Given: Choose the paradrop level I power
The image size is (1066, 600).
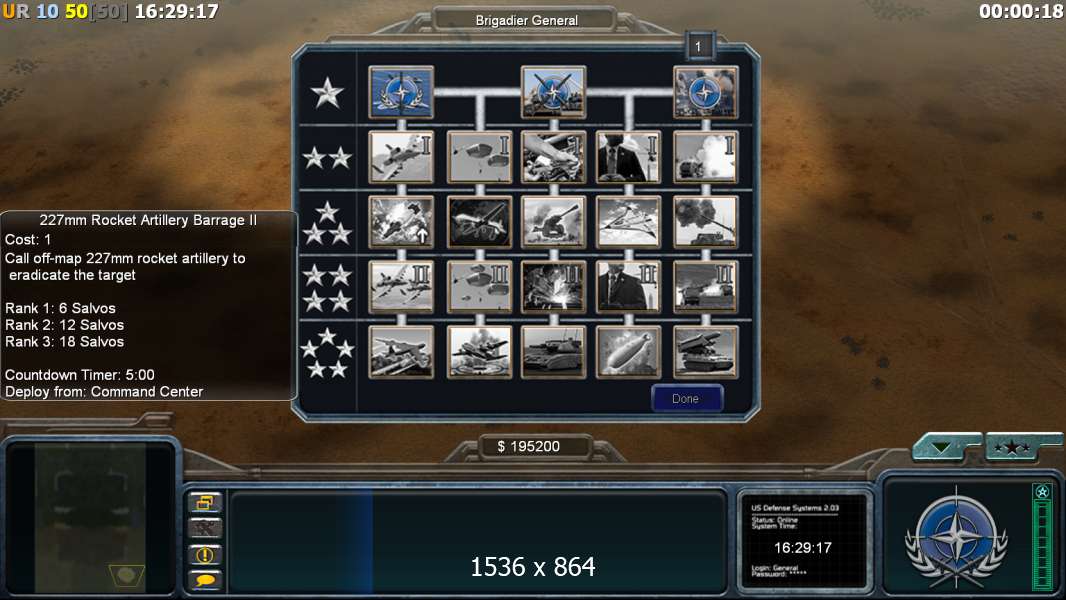Looking at the screenshot, I should click(x=480, y=158).
